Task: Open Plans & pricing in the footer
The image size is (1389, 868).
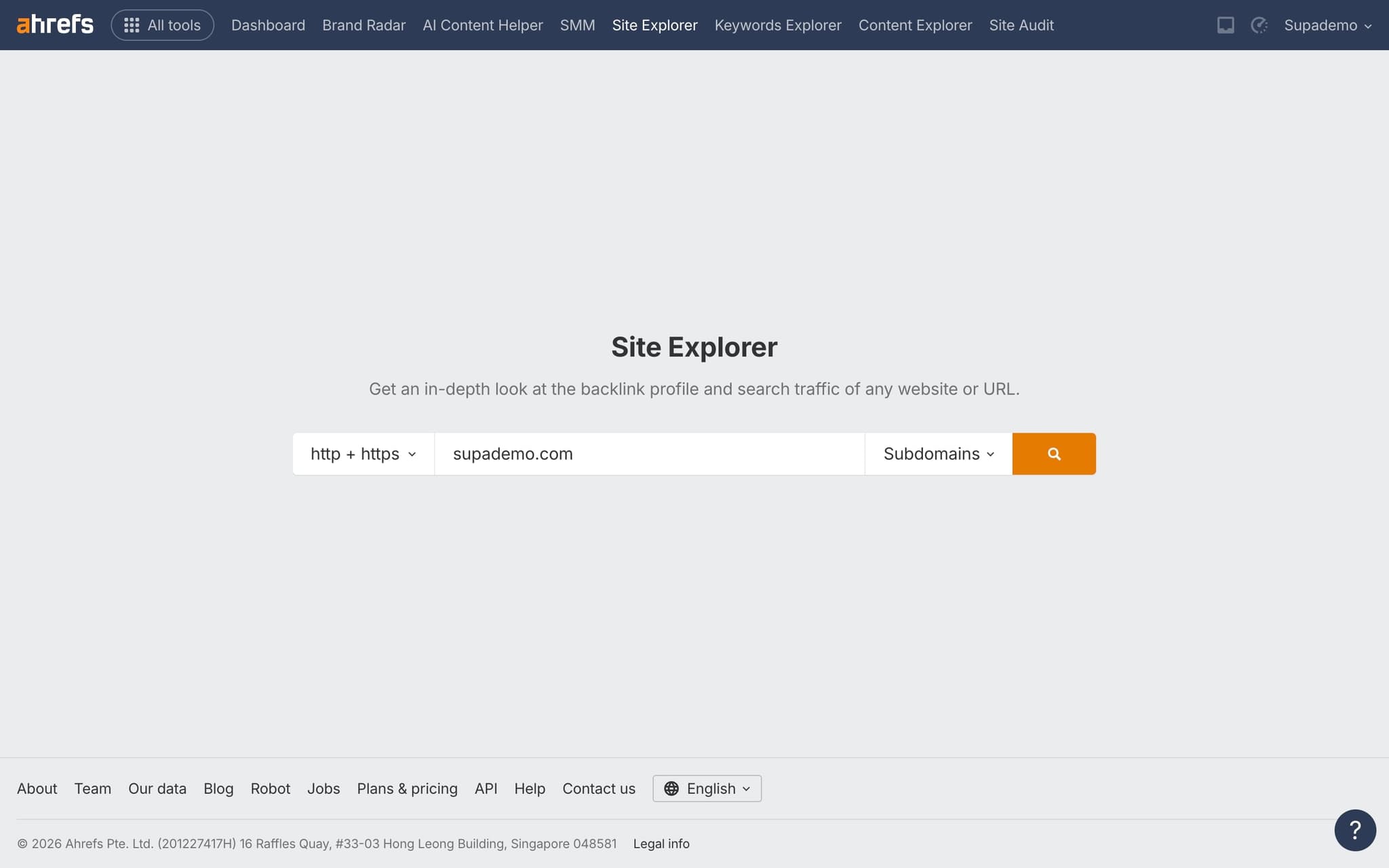Action: (x=407, y=789)
